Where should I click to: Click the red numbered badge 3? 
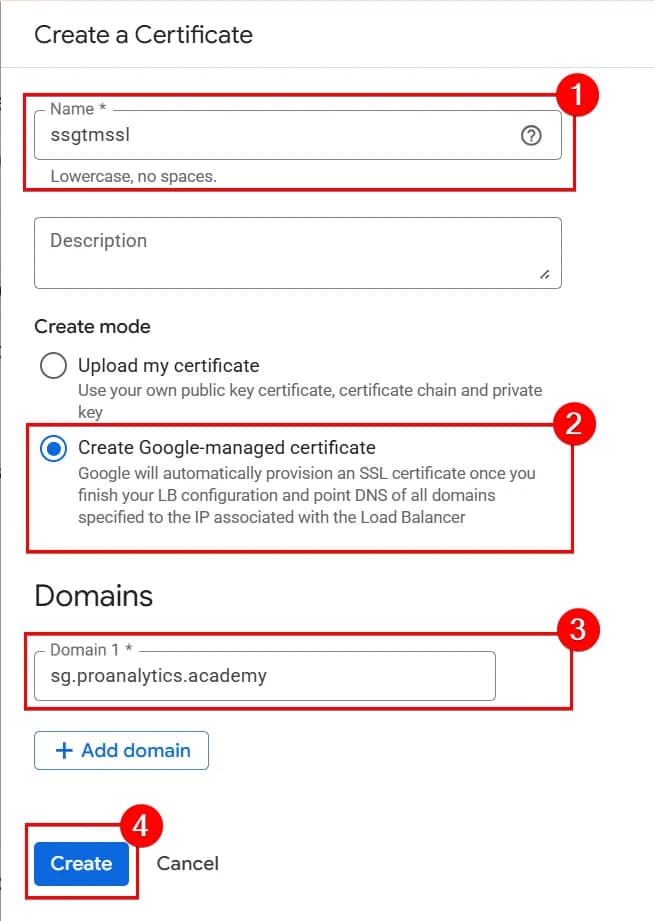[x=577, y=630]
